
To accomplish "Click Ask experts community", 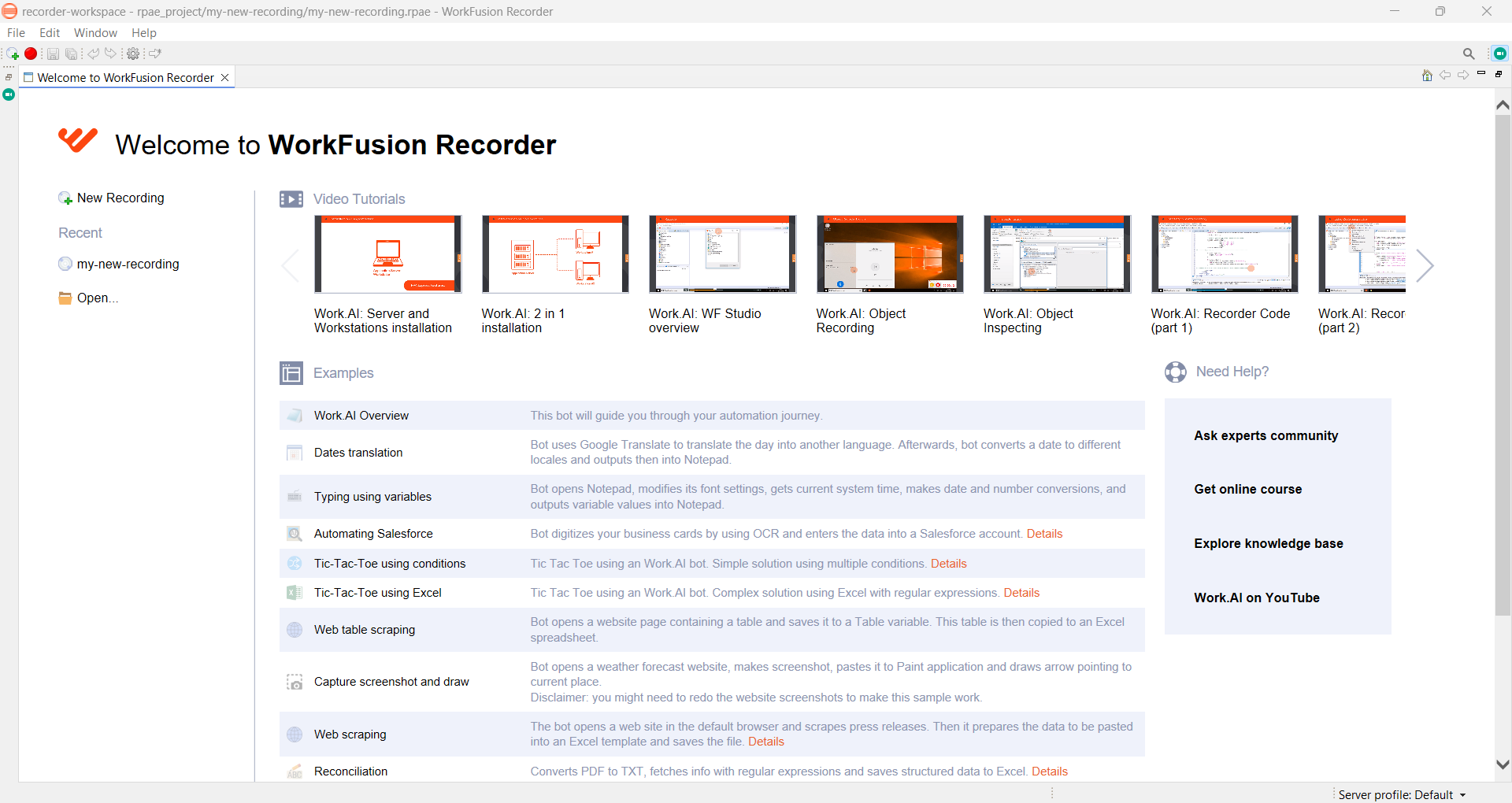I will [1266, 435].
